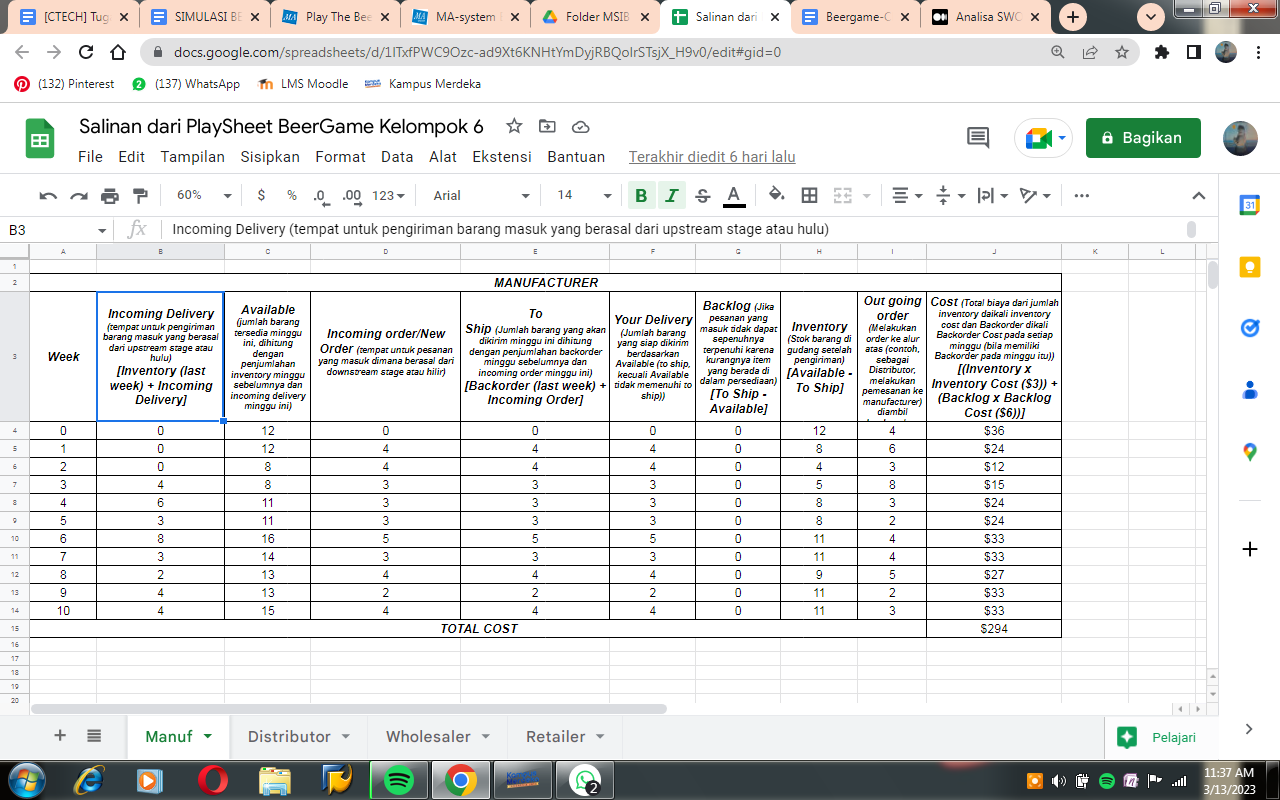
Task: Click the Merge cells icon
Action: pos(843,195)
